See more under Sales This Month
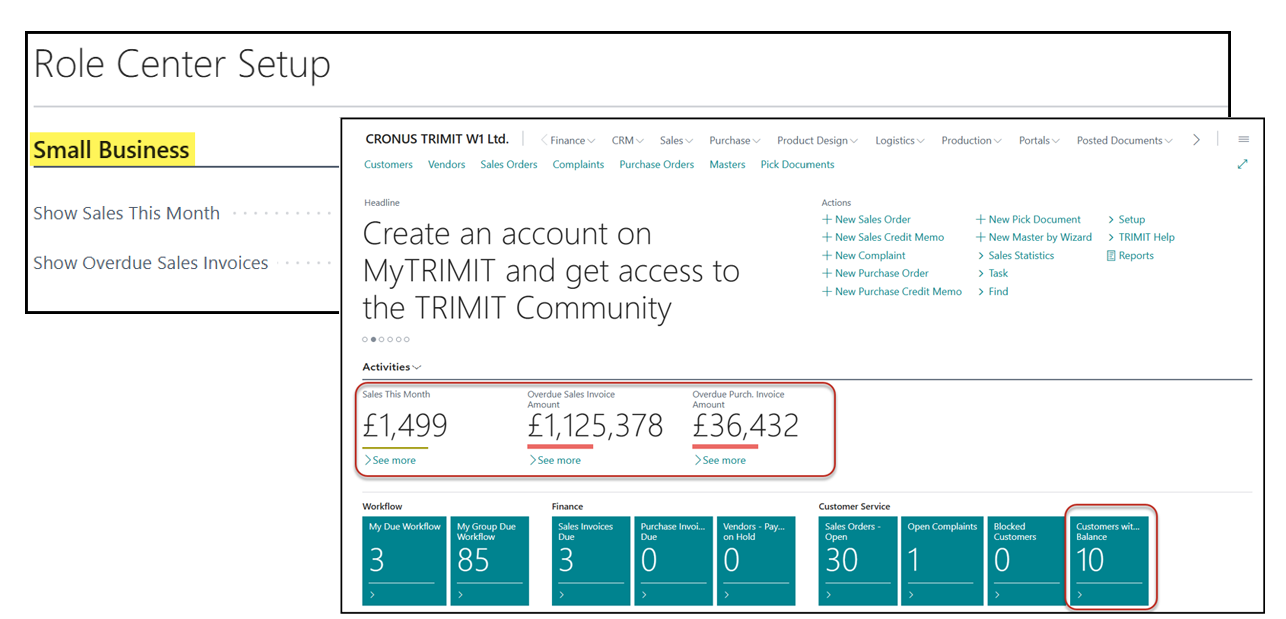The height and width of the screenshot is (619, 1286). (390, 460)
